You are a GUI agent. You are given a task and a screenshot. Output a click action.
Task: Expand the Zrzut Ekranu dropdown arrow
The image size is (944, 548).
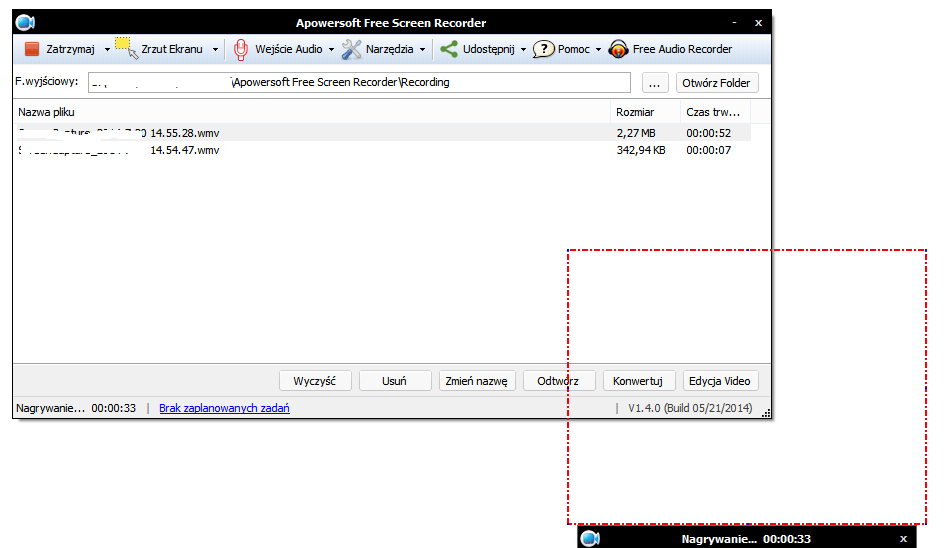(215, 49)
